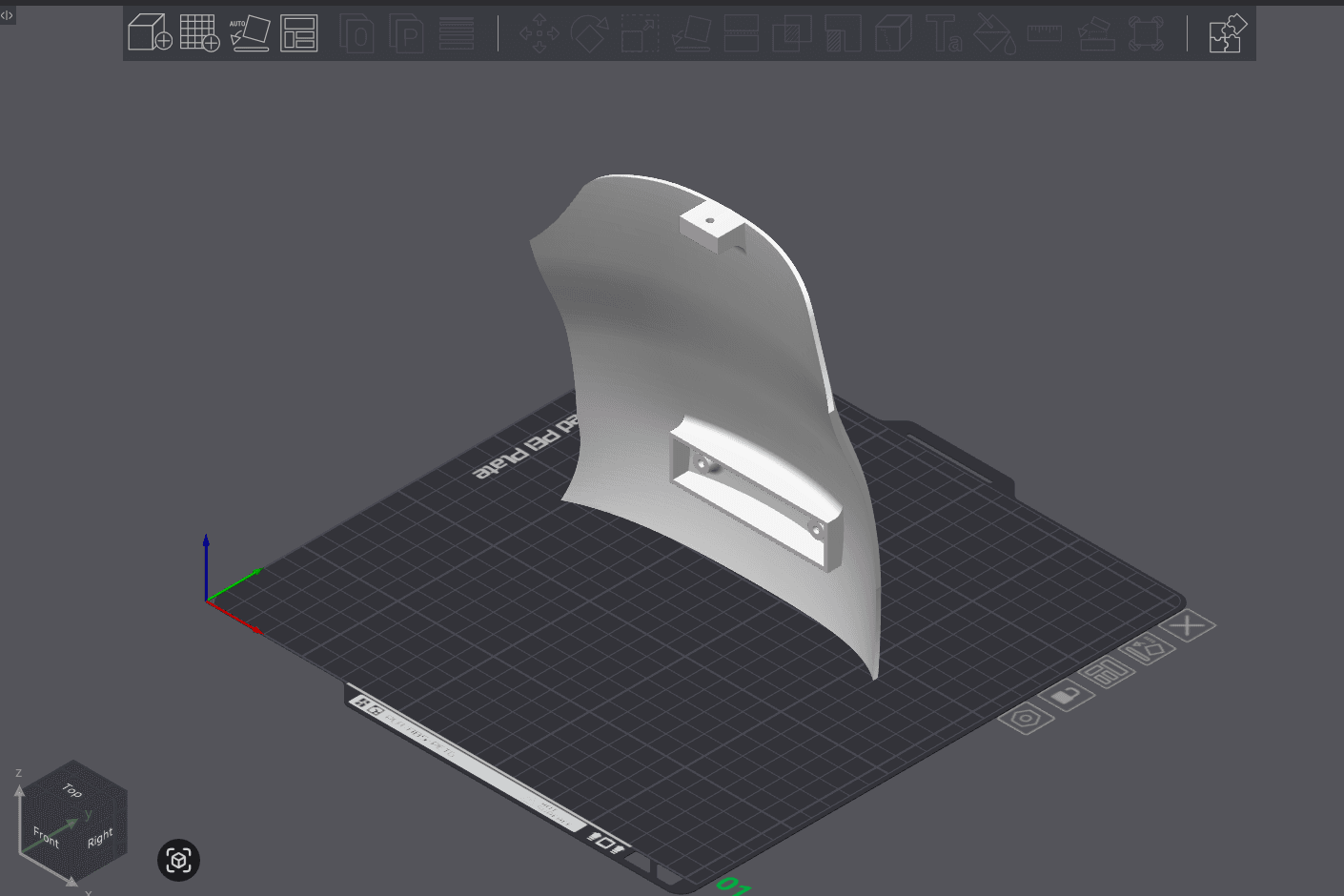The image size is (1344, 896).
Task: Lock the current build plate
Action: [1068, 693]
